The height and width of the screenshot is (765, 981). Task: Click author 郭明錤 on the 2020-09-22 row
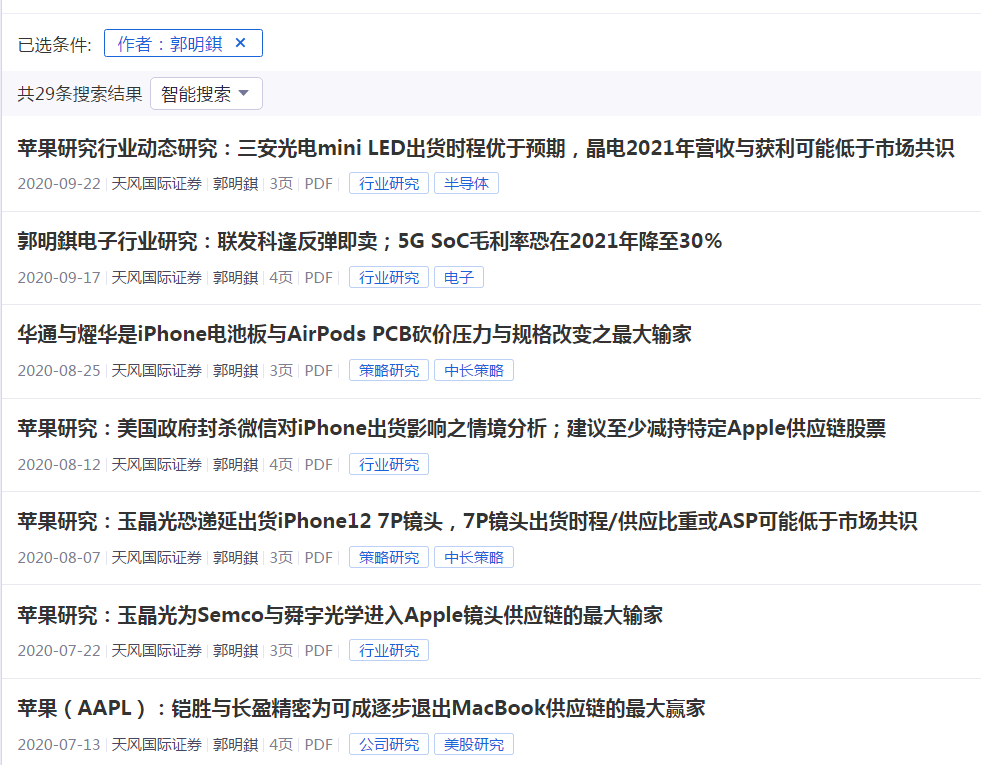(236, 184)
